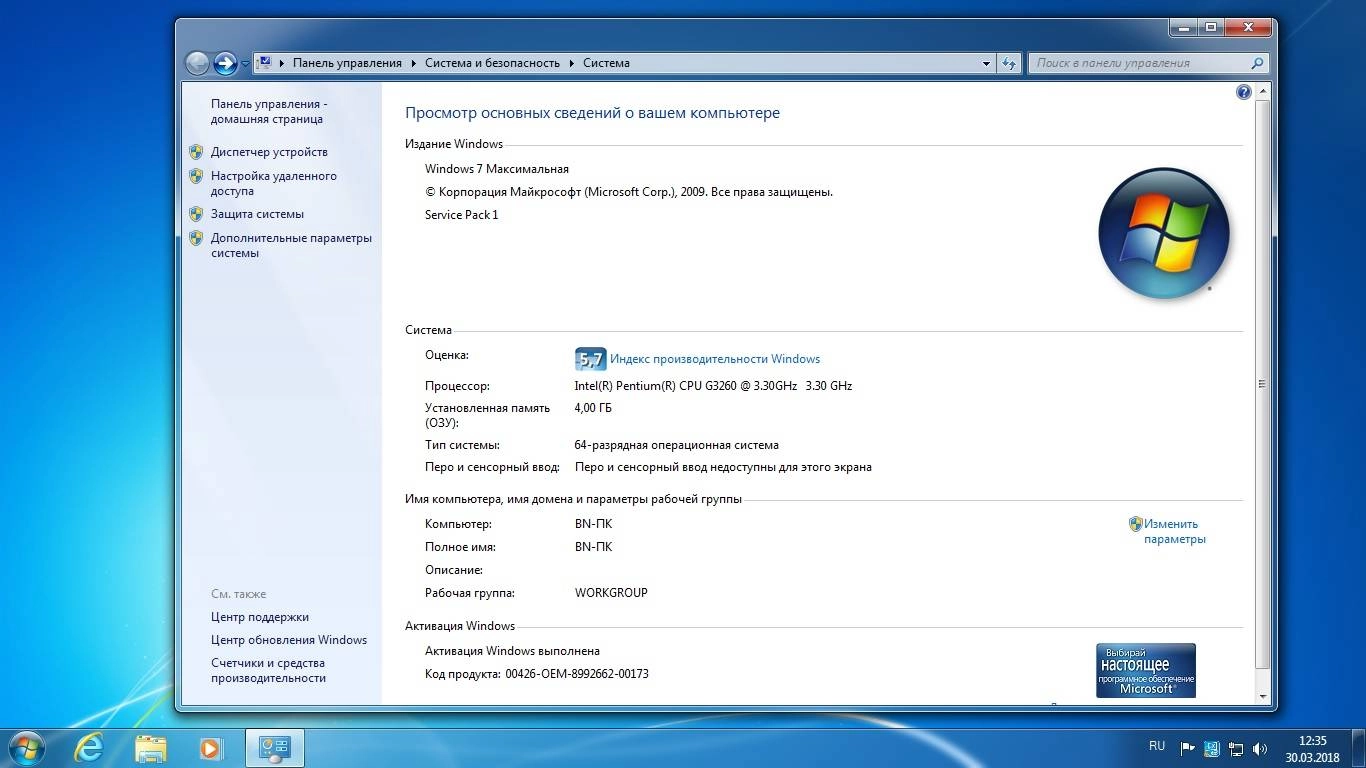Click shield icon beside Дополнительные параметры системы
The width and height of the screenshot is (1366, 768).
point(196,238)
